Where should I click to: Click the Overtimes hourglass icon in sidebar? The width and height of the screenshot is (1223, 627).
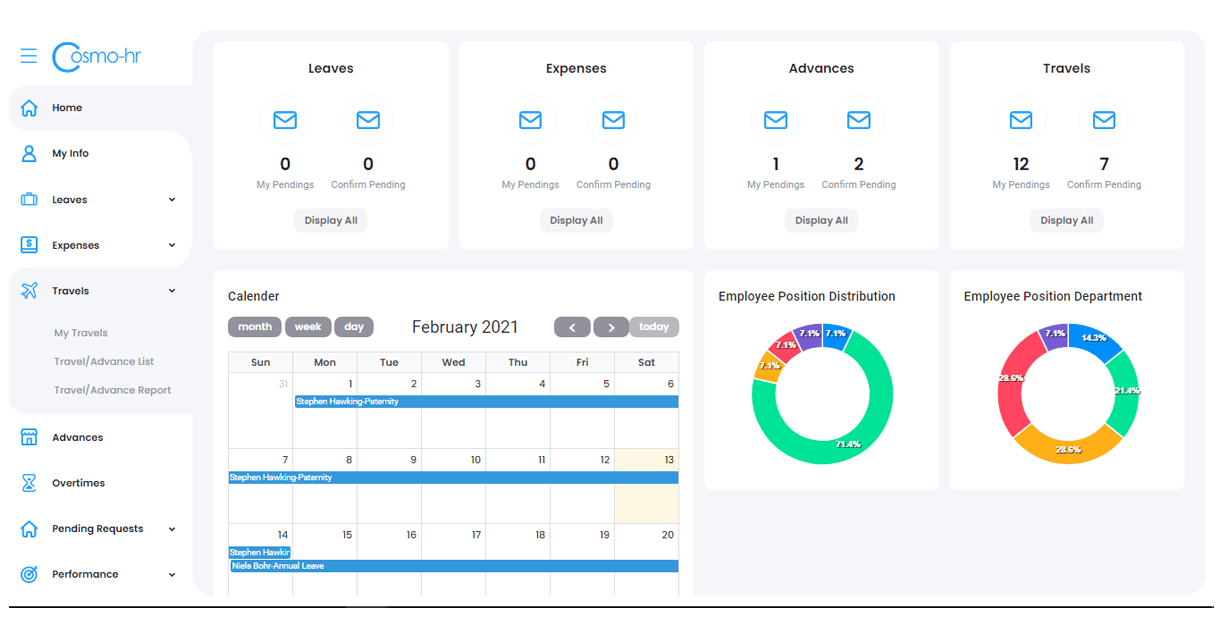pos(29,483)
